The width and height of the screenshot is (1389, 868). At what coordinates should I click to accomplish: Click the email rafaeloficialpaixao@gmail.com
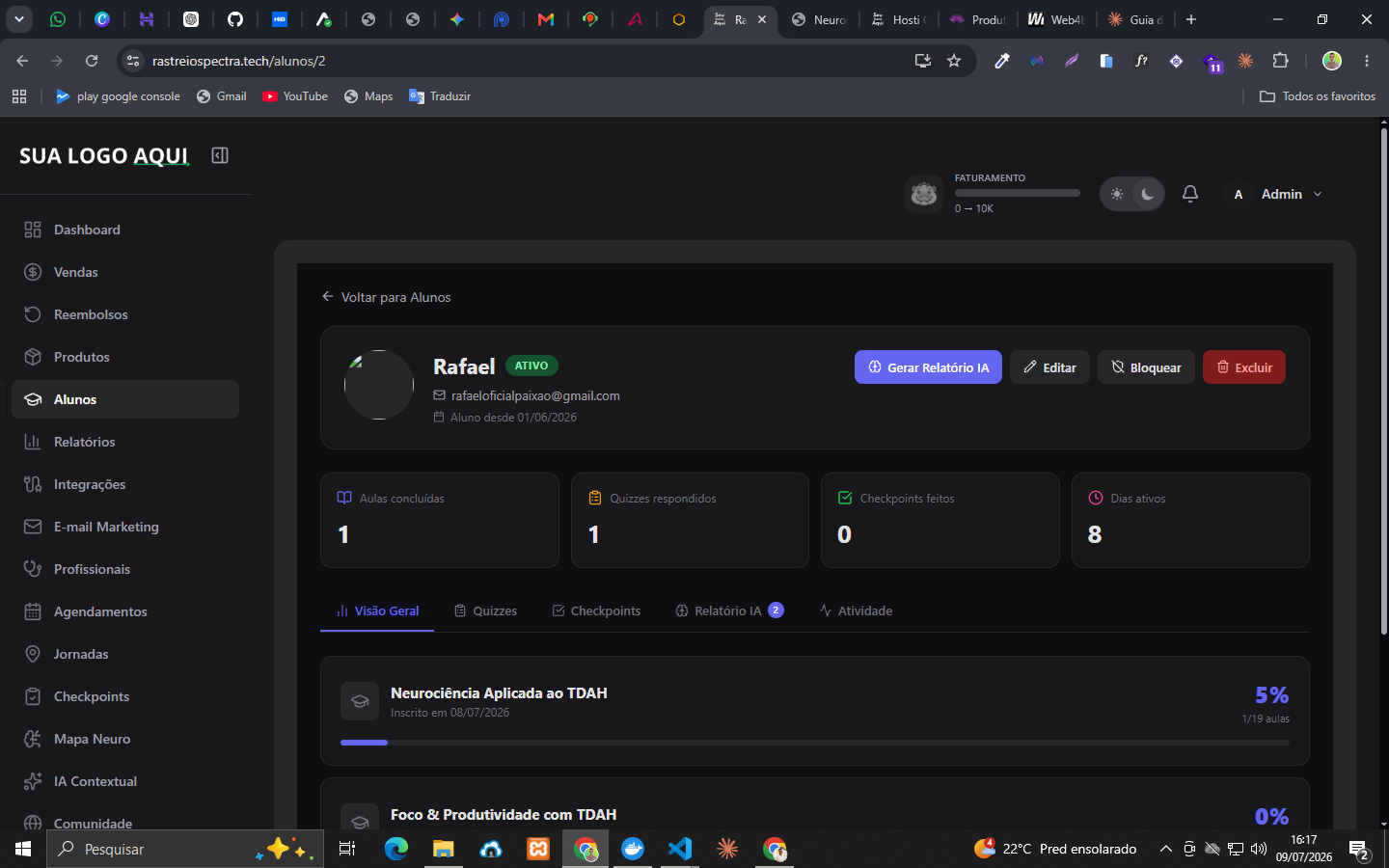point(535,395)
